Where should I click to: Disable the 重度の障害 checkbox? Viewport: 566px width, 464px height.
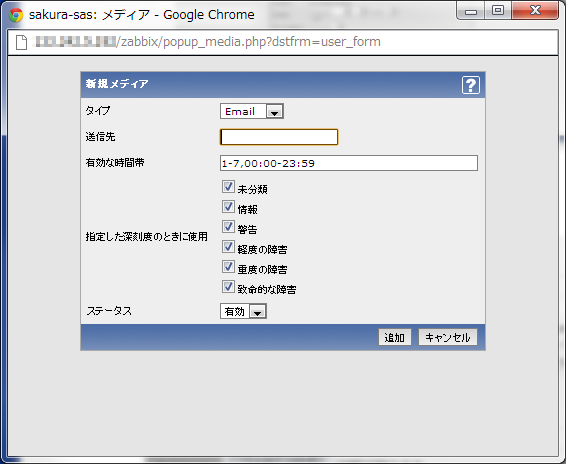tap(228, 267)
